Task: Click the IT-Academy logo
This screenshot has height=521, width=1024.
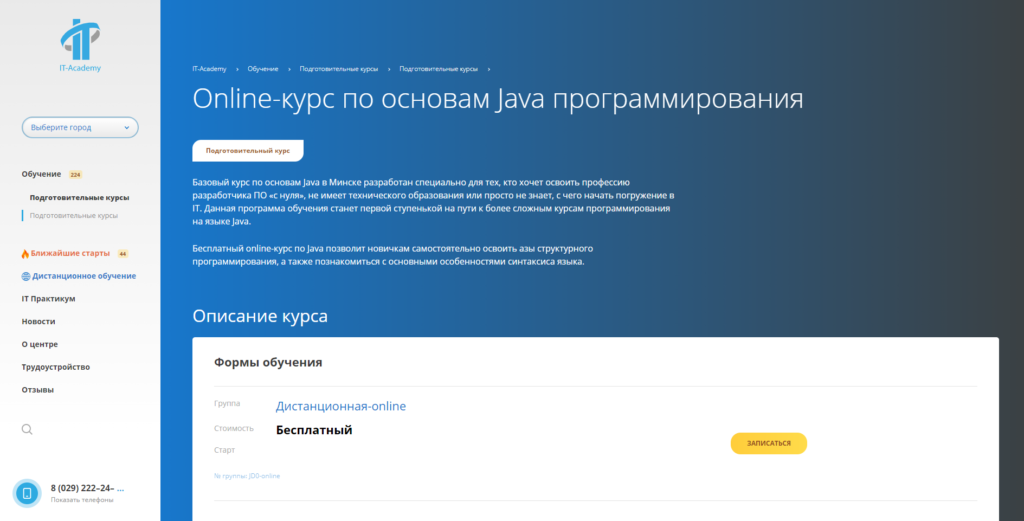Action: click(80, 42)
